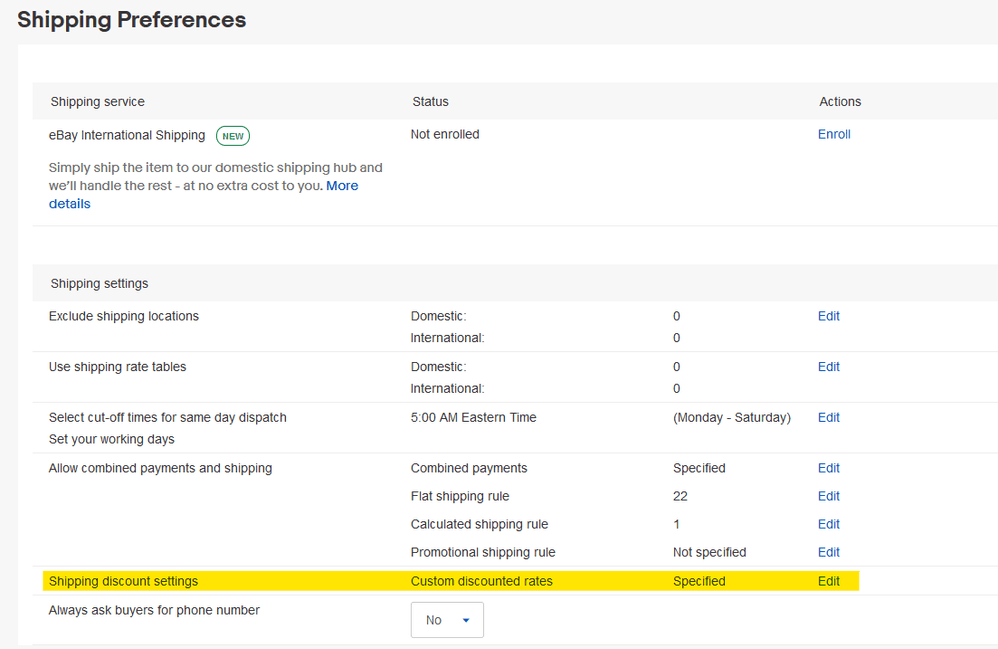Open the phone number No dropdown
This screenshot has height=649, width=998.
447,620
